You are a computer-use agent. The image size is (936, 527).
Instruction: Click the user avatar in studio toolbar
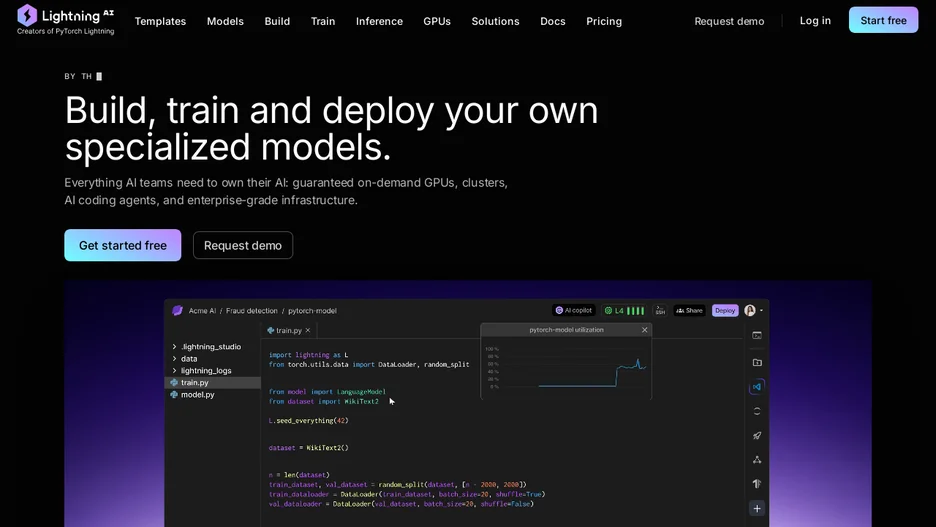[x=750, y=310]
